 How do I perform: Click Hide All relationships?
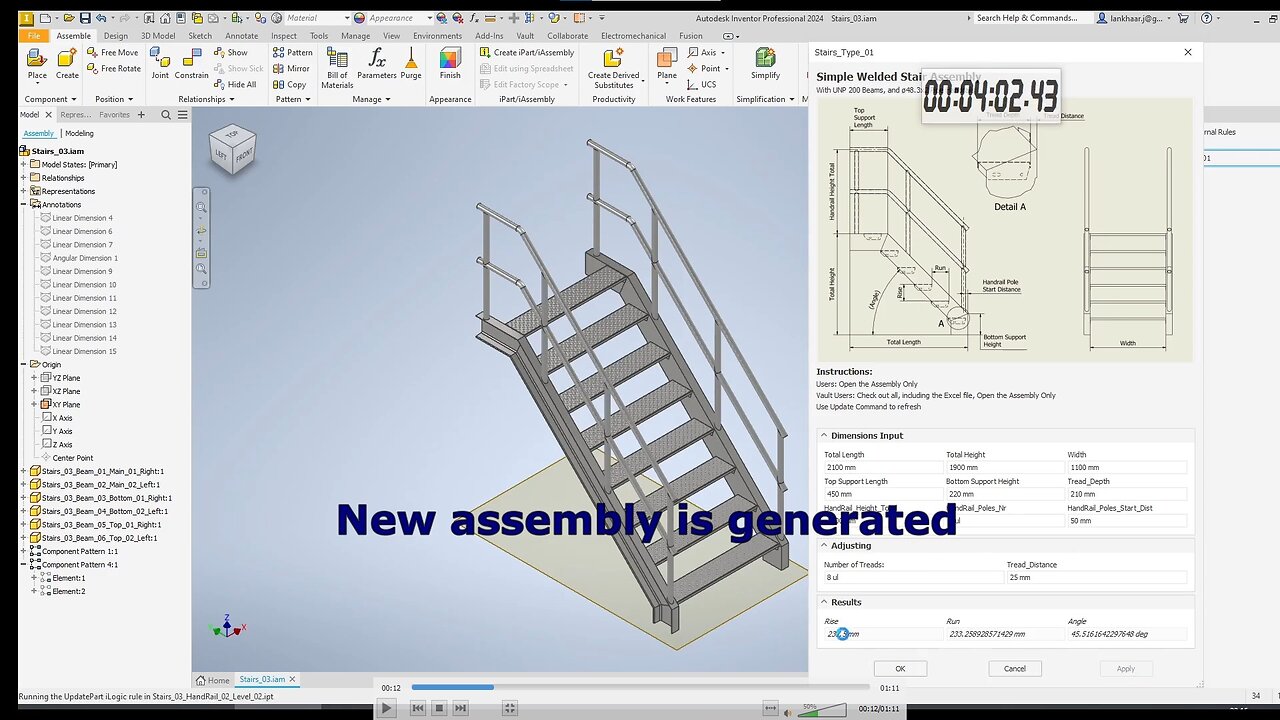pyautogui.click(x=235, y=84)
